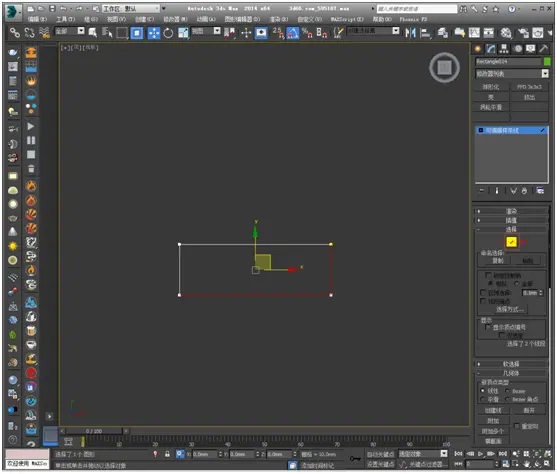The width and height of the screenshot is (557, 474).
Task: Tick the 重定向 checkbox
Action: (517, 426)
